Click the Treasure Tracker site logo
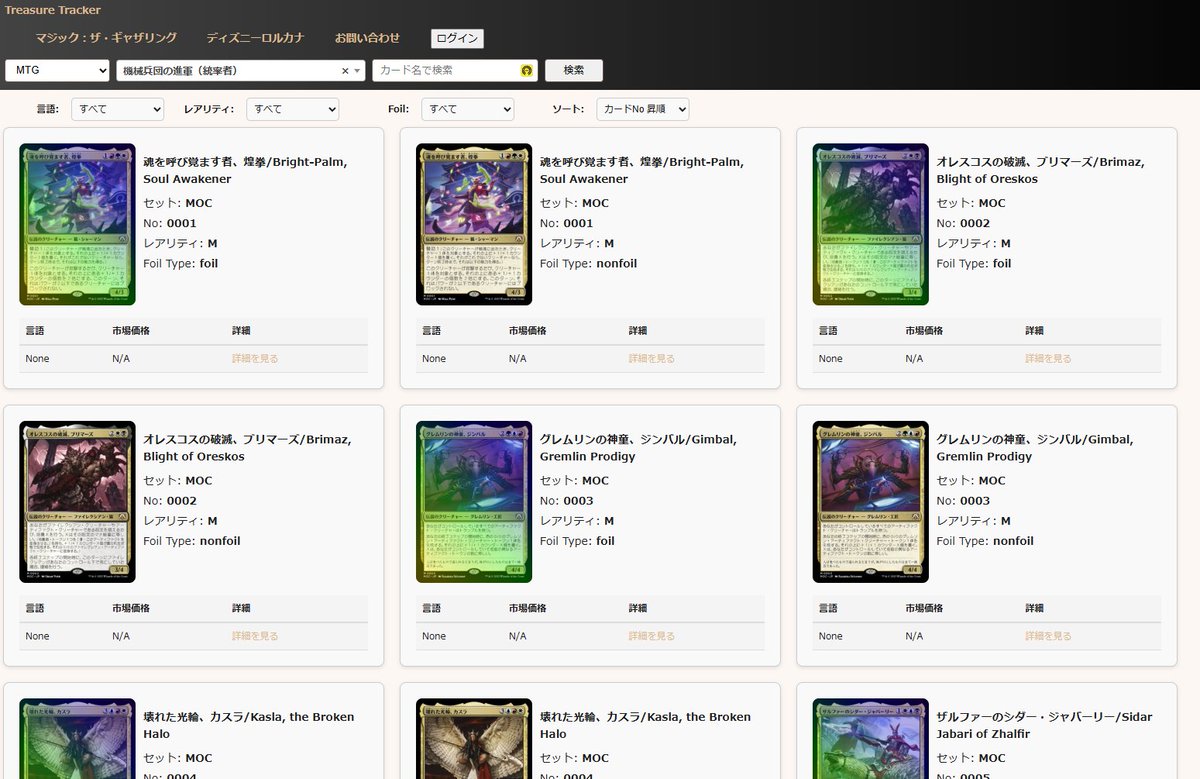Viewport: 1200px width, 779px height. pos(52,10)
